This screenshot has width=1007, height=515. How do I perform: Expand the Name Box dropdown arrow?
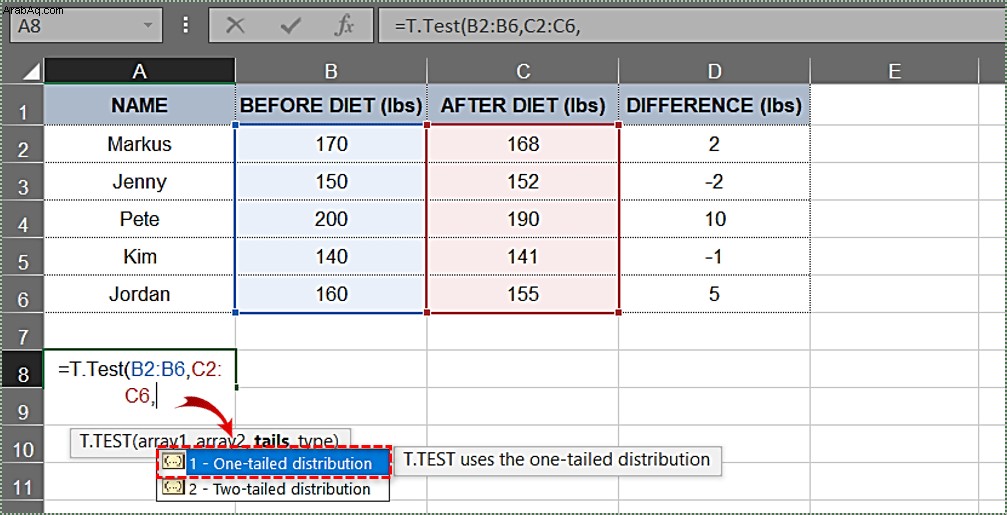(x=148, y=26)
